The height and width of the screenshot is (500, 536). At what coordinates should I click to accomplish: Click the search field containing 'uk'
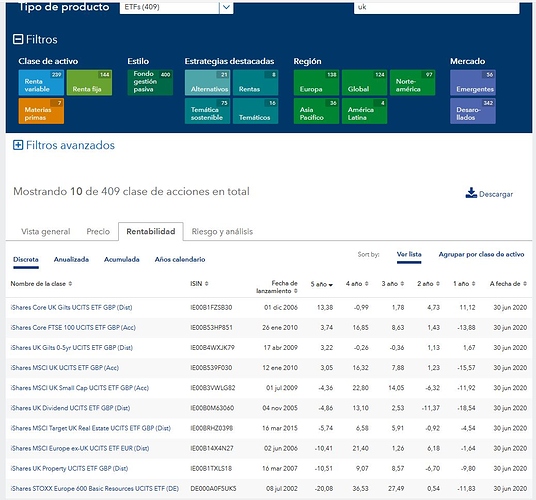[x=437, y=7]
